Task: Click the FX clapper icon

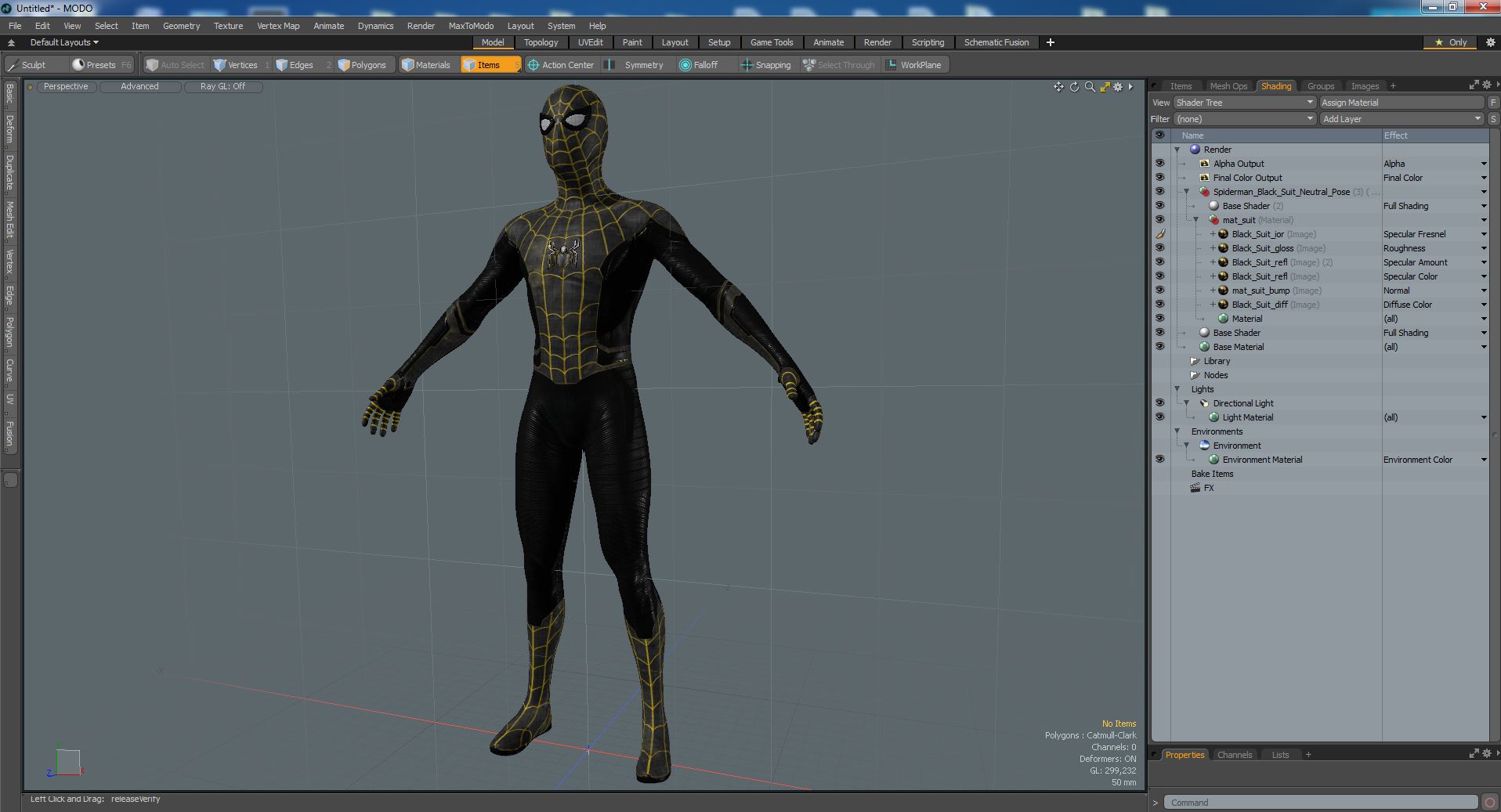Action: tap(1195, 488)
